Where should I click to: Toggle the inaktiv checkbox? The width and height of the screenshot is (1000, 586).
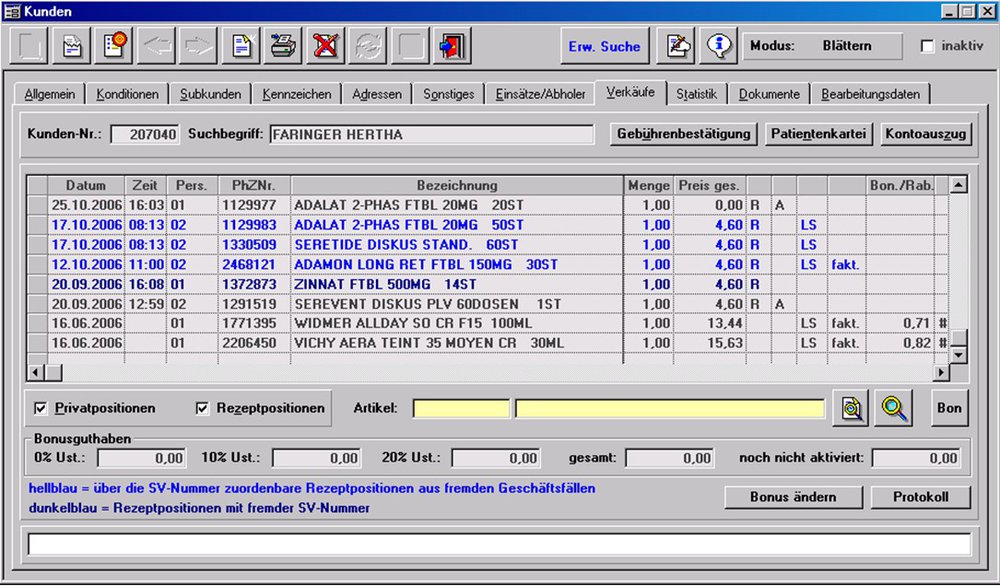tap(927, 47)
